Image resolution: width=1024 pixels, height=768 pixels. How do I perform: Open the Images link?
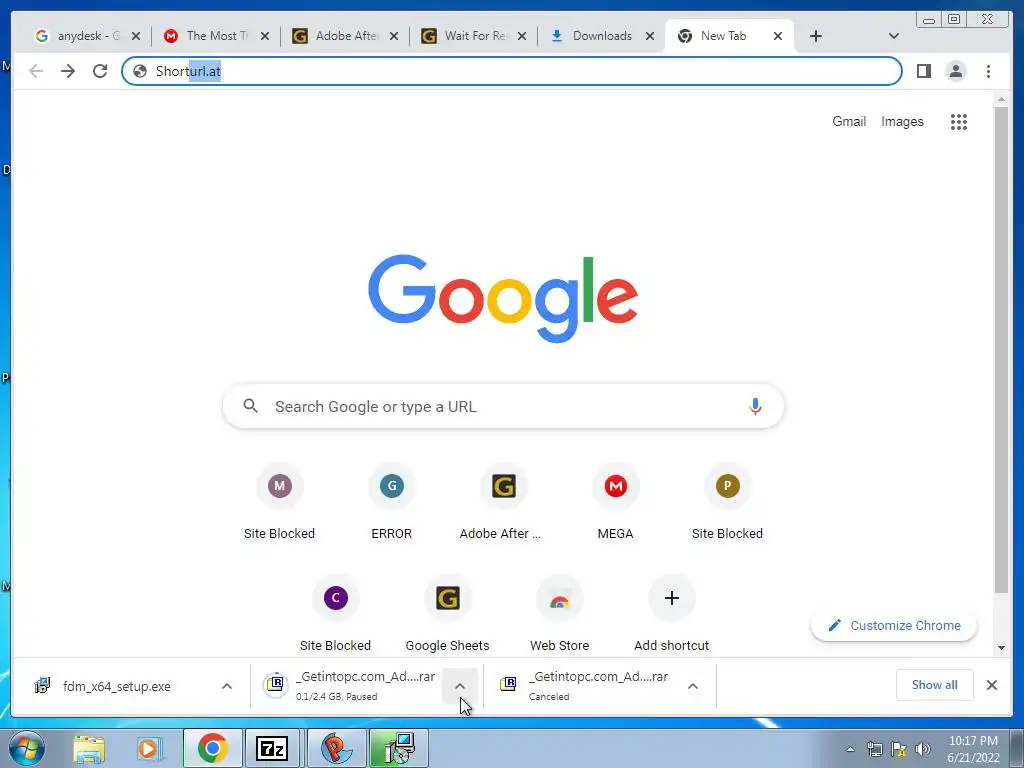pos(902,121)
